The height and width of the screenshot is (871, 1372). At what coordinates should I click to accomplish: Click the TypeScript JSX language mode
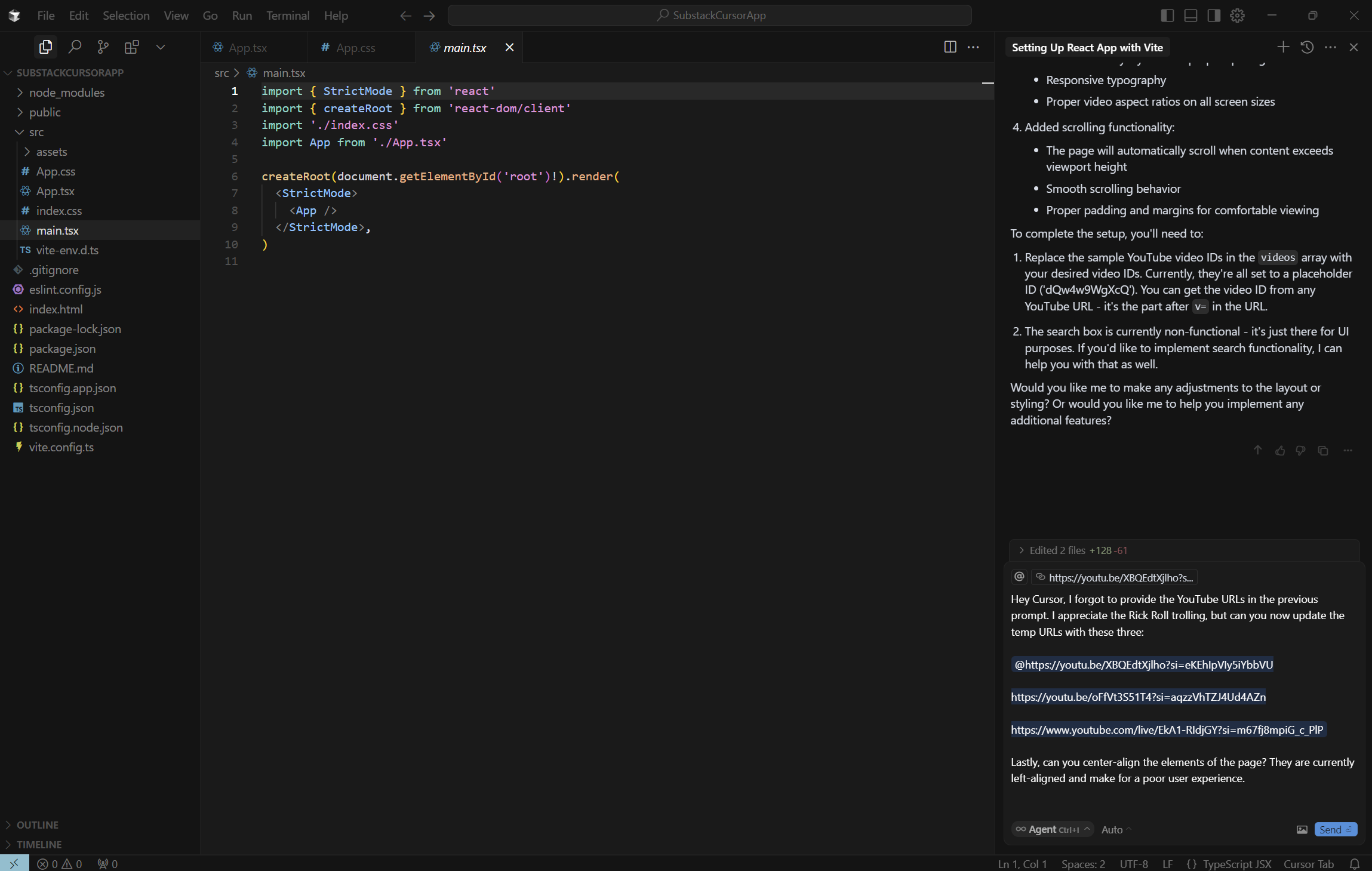(1236, 864)
